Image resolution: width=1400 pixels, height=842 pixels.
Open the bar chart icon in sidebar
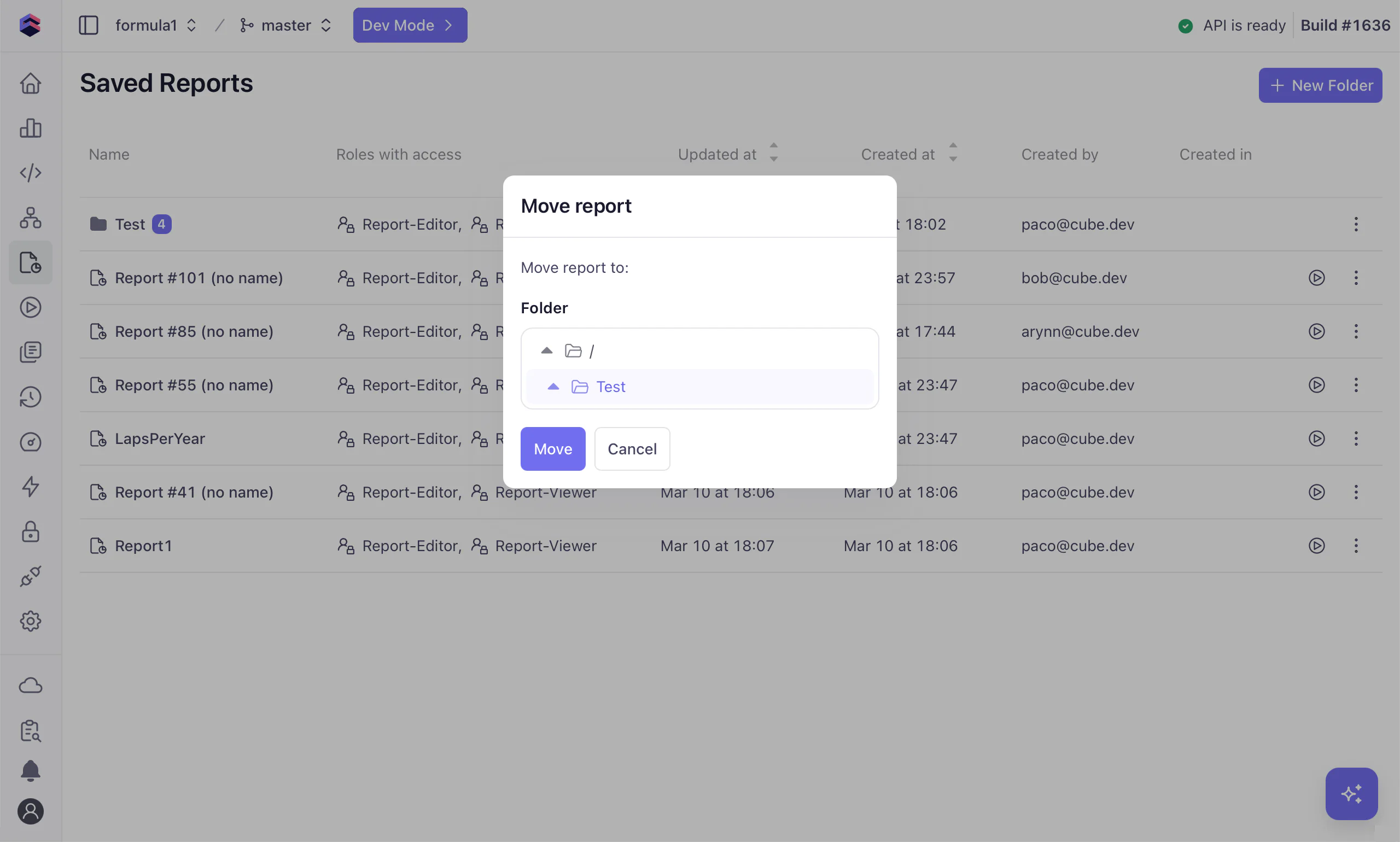point(31,128)
